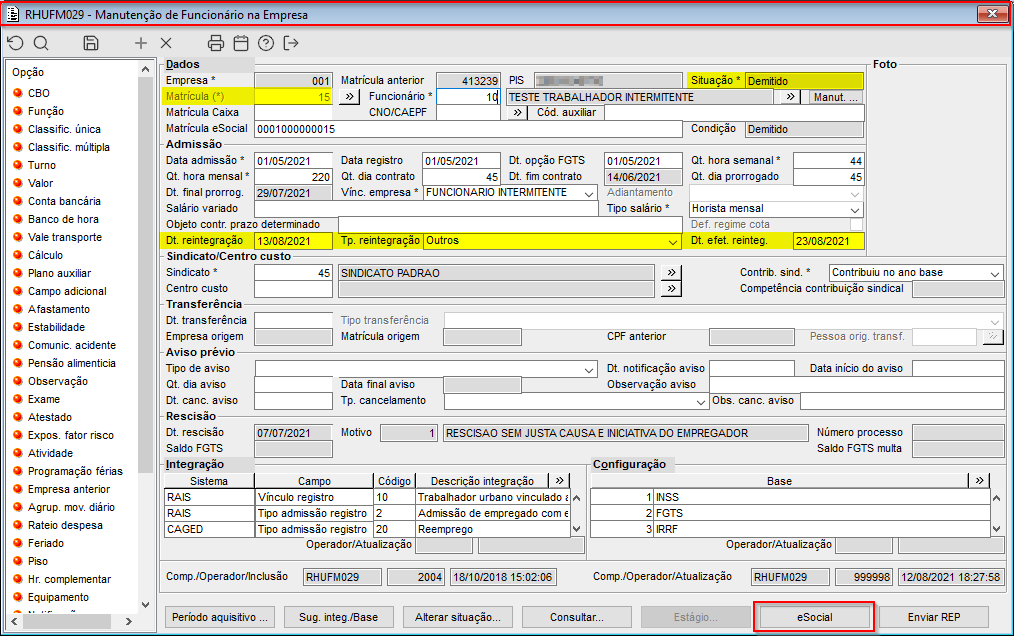Click the Dt. reintegração date field

click(294, 241)
